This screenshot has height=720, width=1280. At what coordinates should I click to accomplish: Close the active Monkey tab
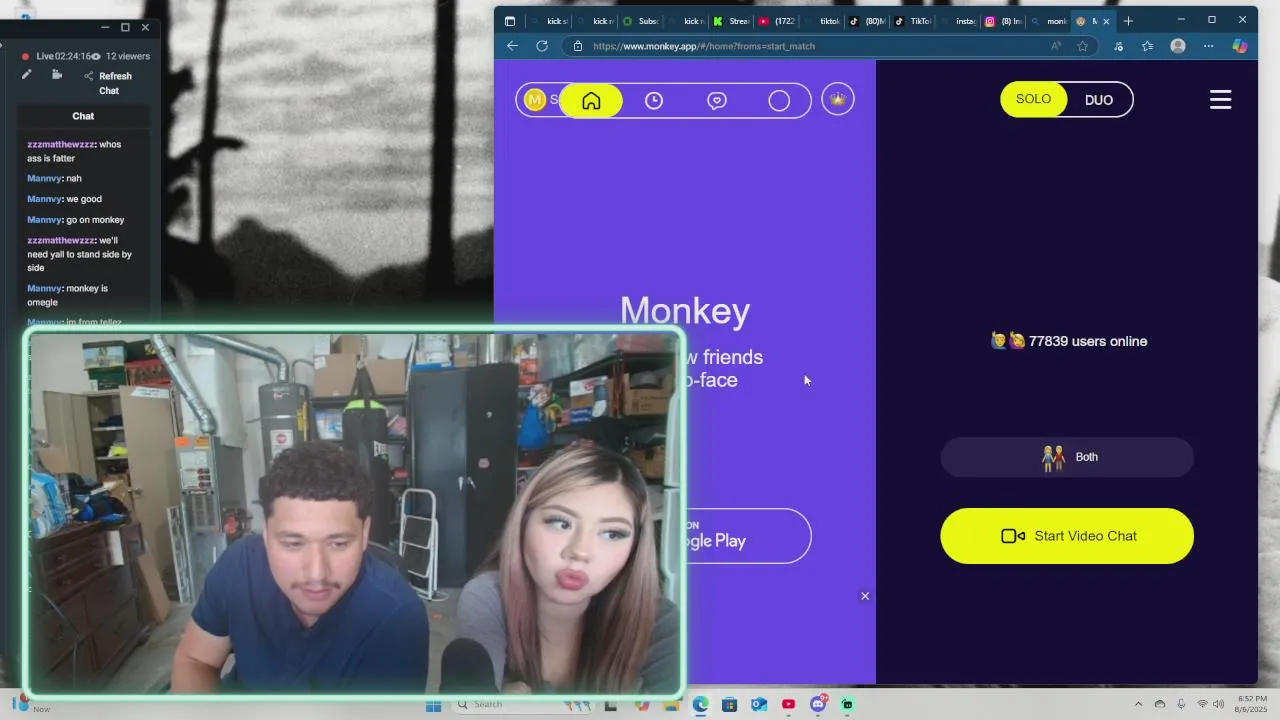[1105, 21]
